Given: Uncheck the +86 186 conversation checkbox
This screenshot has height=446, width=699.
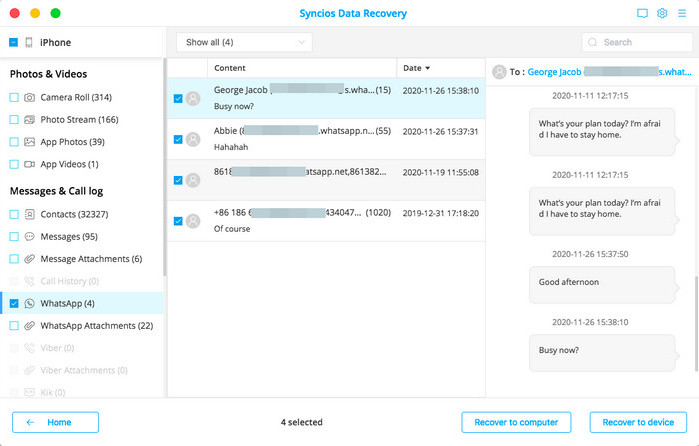Looking at the screenshot, I should pos(178,221).
